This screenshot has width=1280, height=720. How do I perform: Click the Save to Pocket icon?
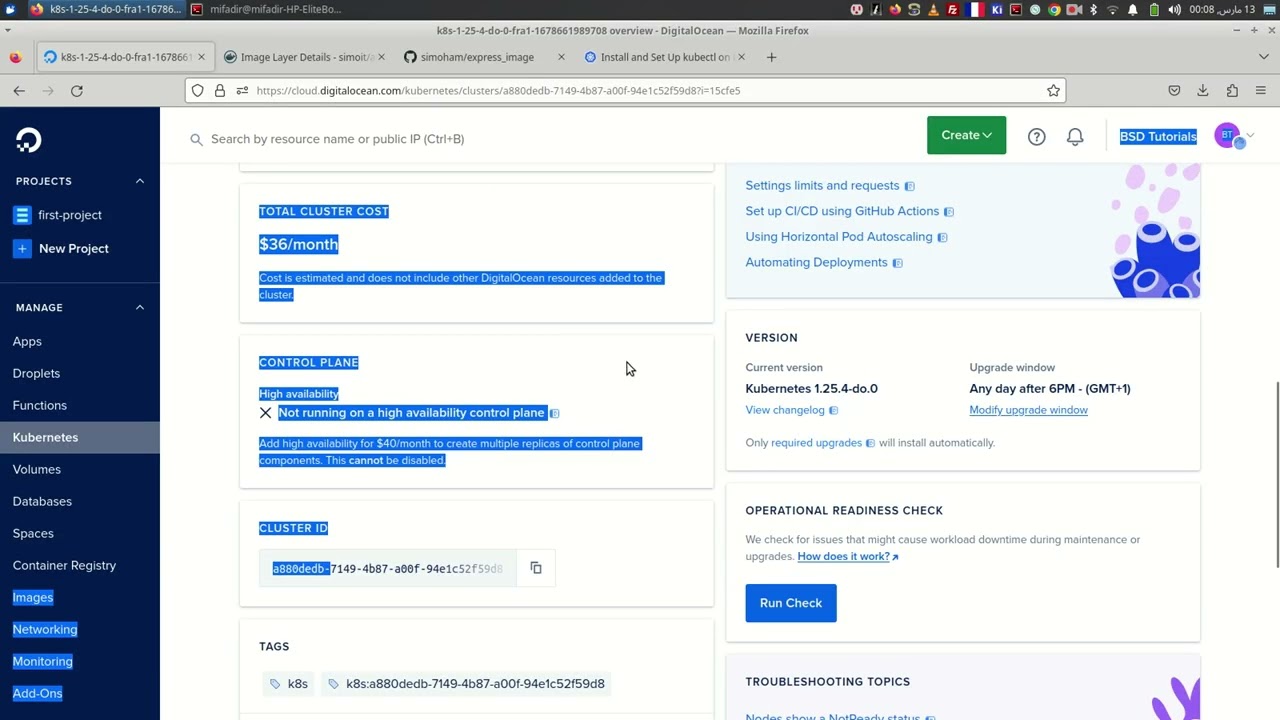pos(1174,90)
